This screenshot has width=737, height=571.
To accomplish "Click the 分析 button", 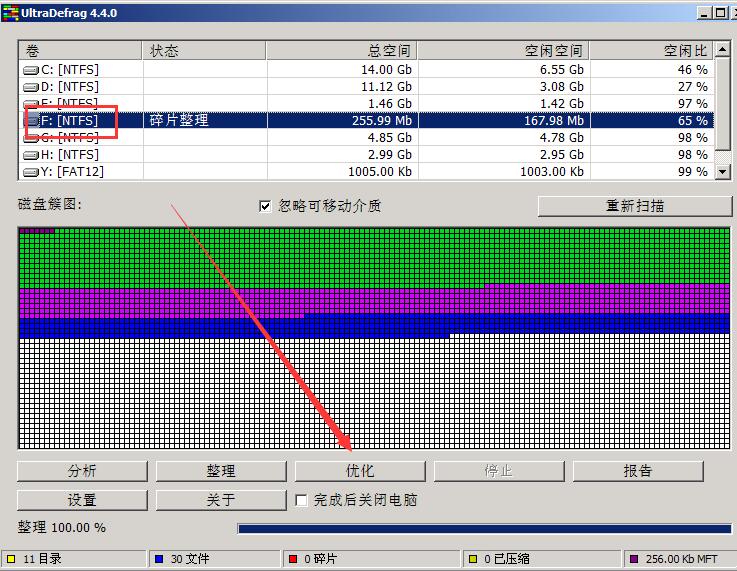I will (x=82, y=471).
